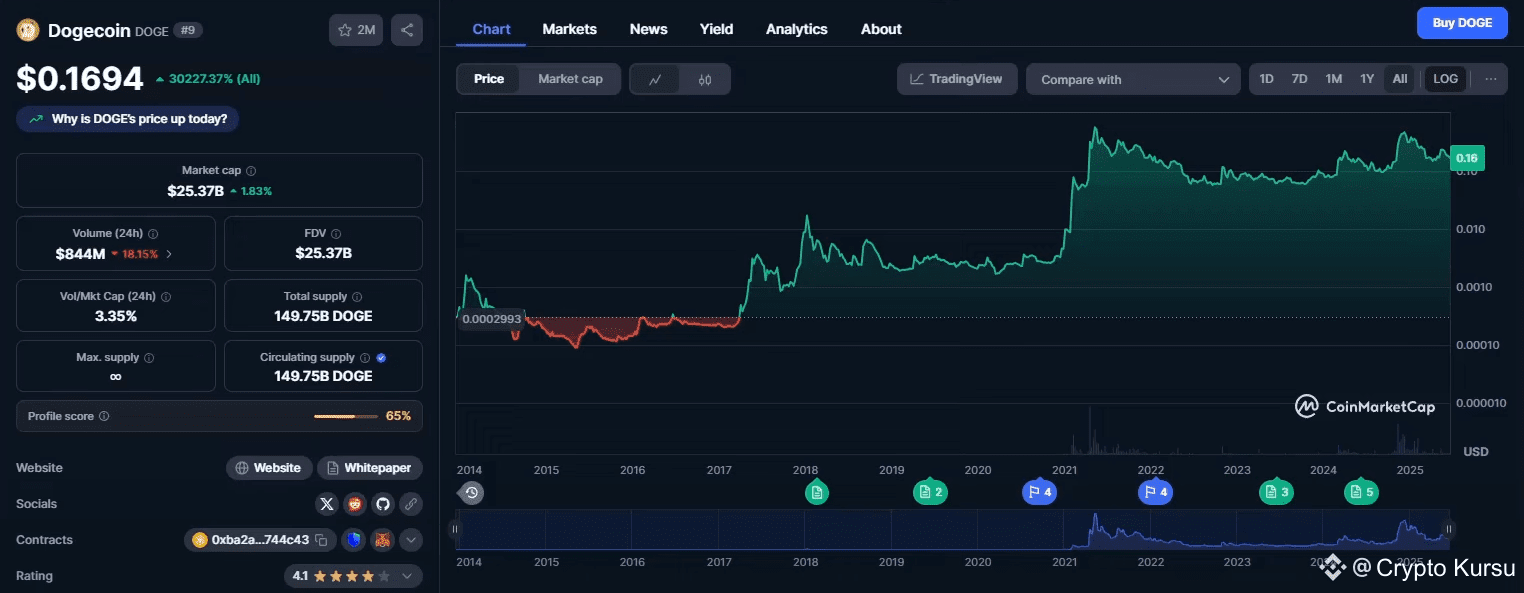The height and width of the screenshot is (593, 1524).
Task: Open the Chart tab
Action: [x=491, y=29]
